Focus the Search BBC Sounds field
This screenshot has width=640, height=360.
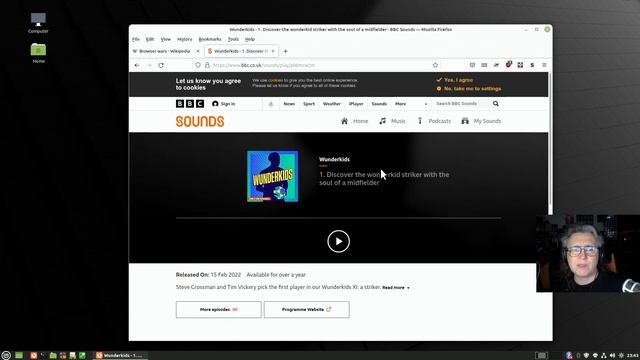[x=461, y=104]
